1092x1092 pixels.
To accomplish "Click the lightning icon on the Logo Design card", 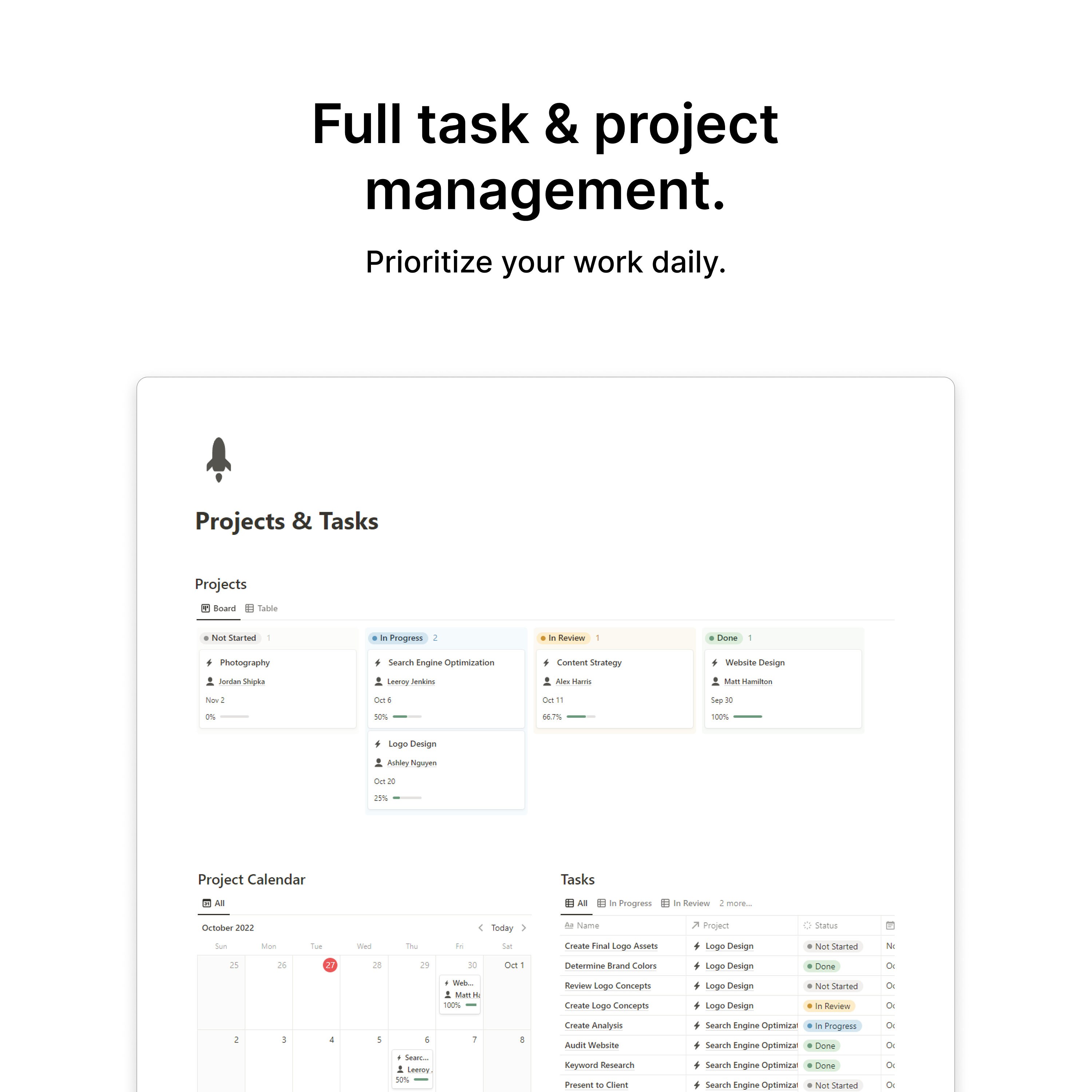I will (377, 743).
